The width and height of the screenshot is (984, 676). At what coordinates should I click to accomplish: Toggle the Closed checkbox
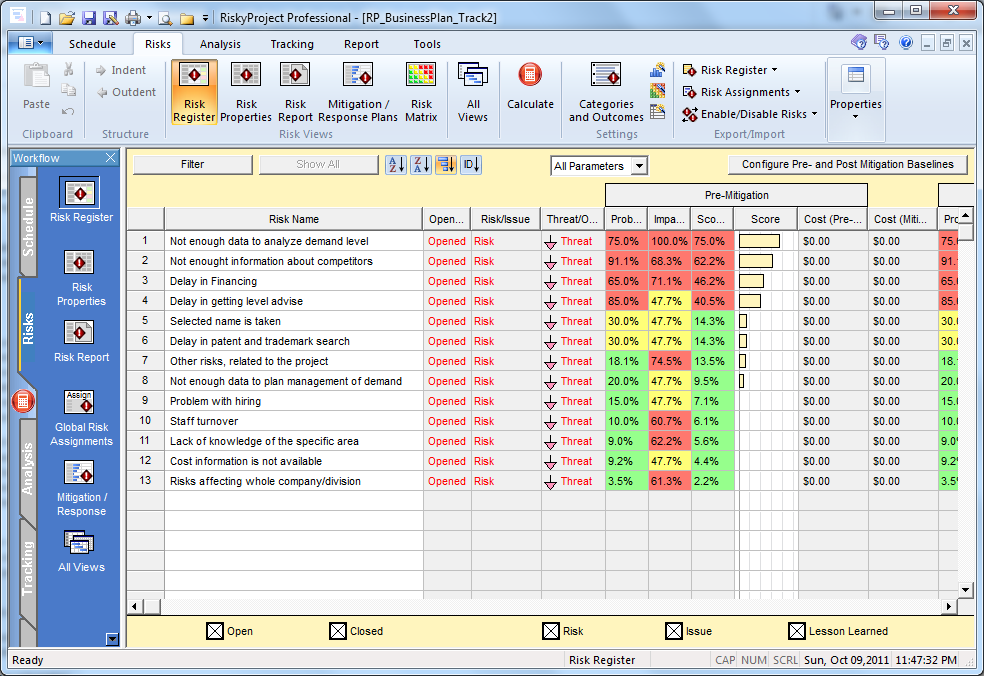click(338, 631)
